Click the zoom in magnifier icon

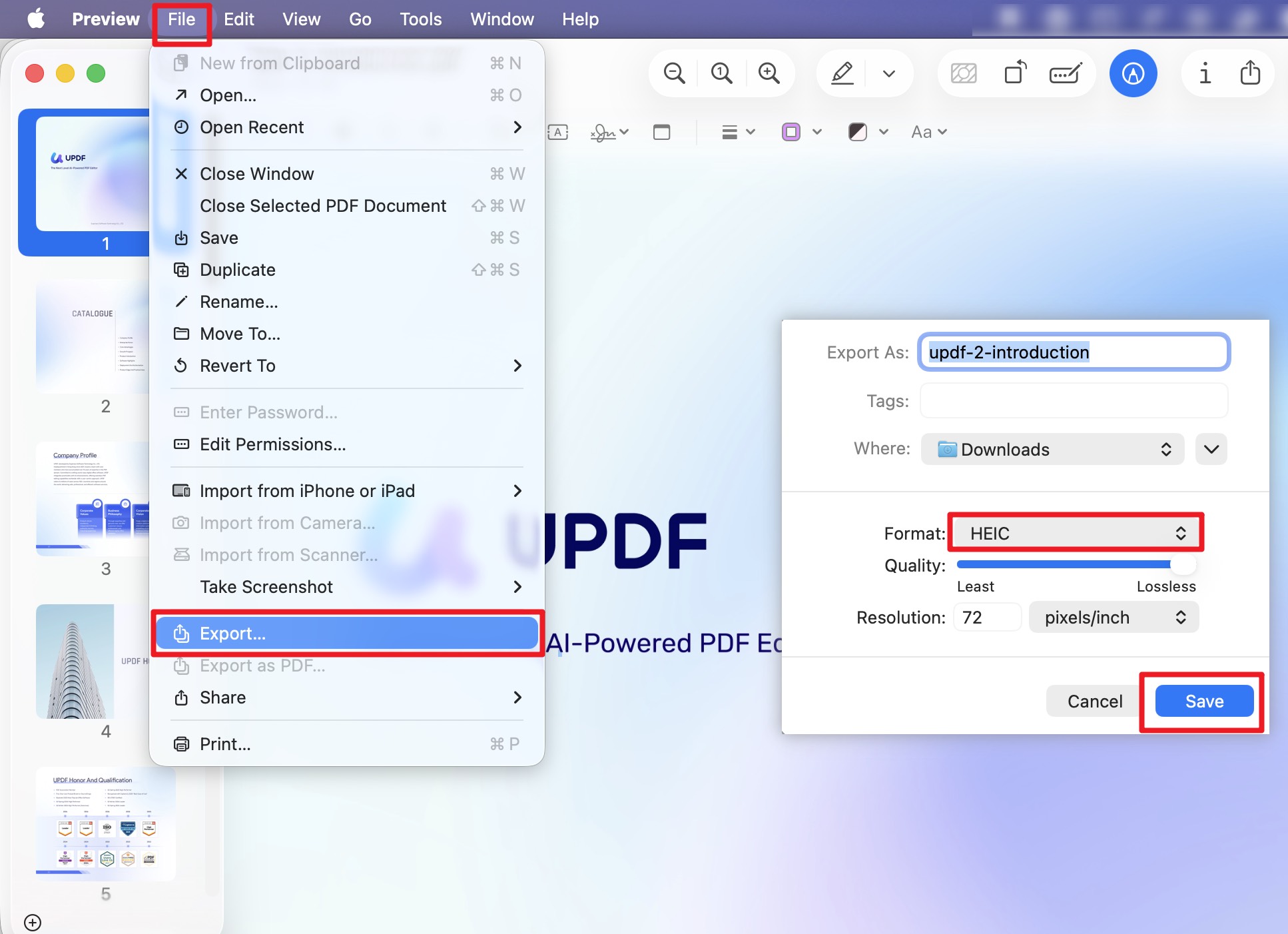pos(769,73)
